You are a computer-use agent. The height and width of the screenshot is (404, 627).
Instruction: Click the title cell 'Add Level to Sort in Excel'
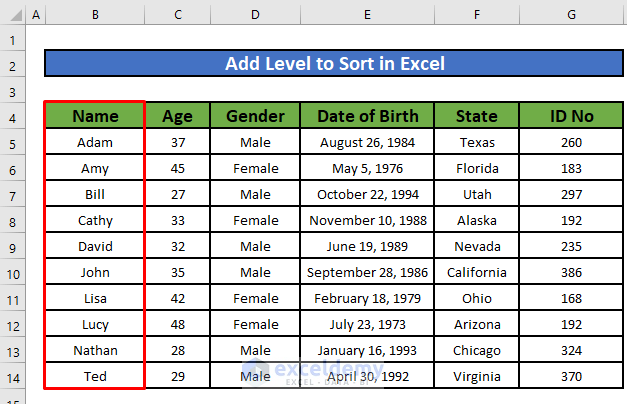point(334,64)
